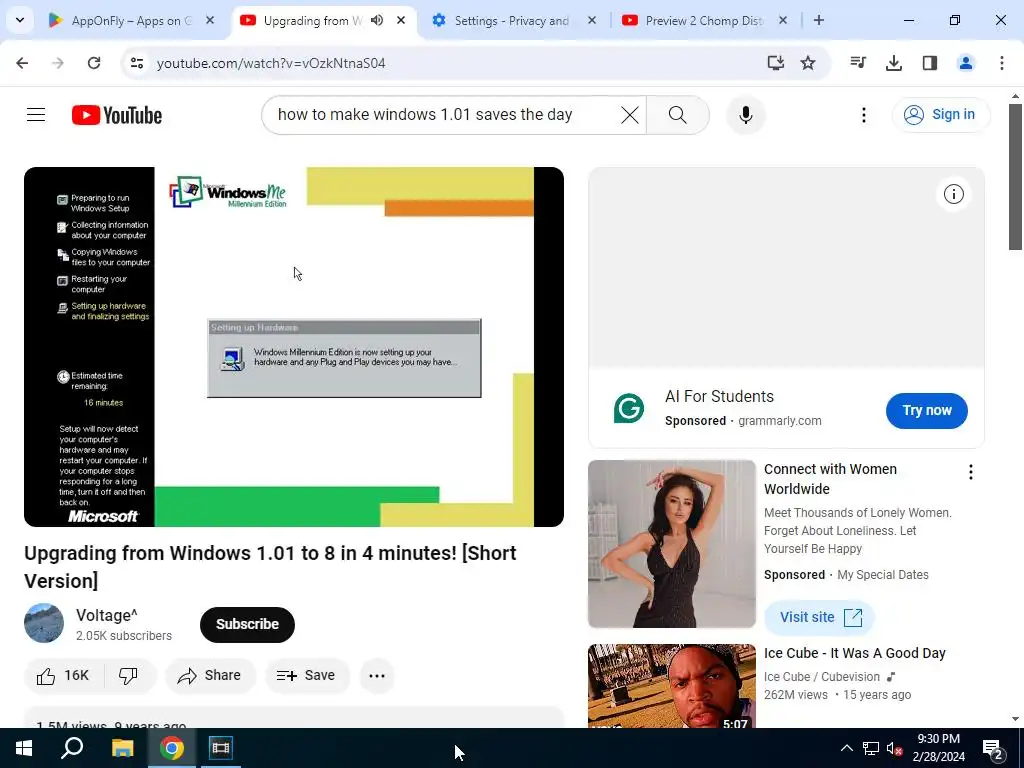Show hidden system tray icons
Screen dimensions: 1024x768
[846, 748]
